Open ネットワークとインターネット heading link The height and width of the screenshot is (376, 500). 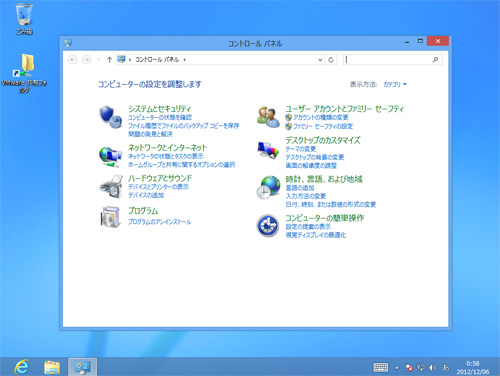(168, 147)
